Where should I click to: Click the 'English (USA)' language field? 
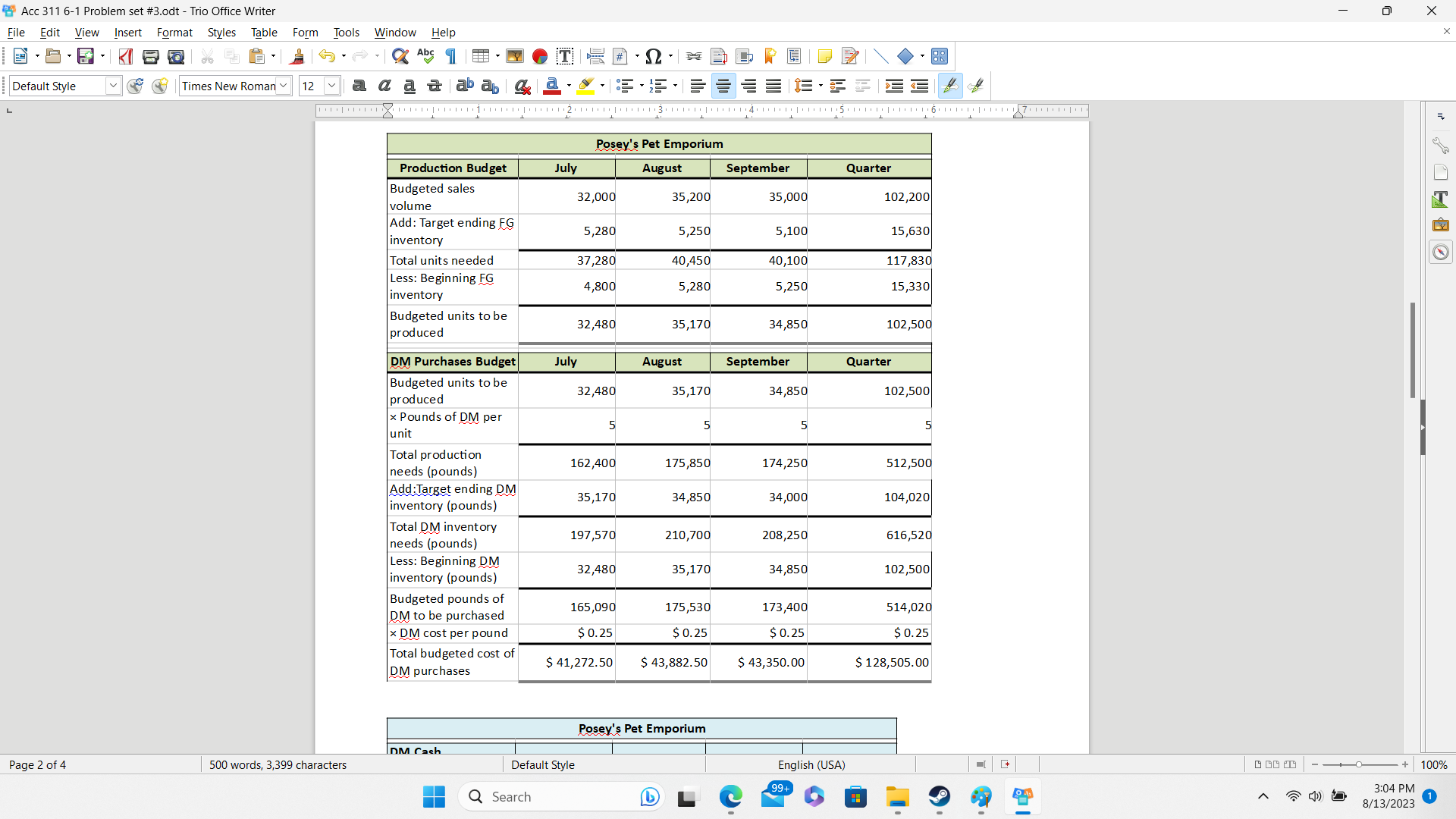(x=811, y=764)
